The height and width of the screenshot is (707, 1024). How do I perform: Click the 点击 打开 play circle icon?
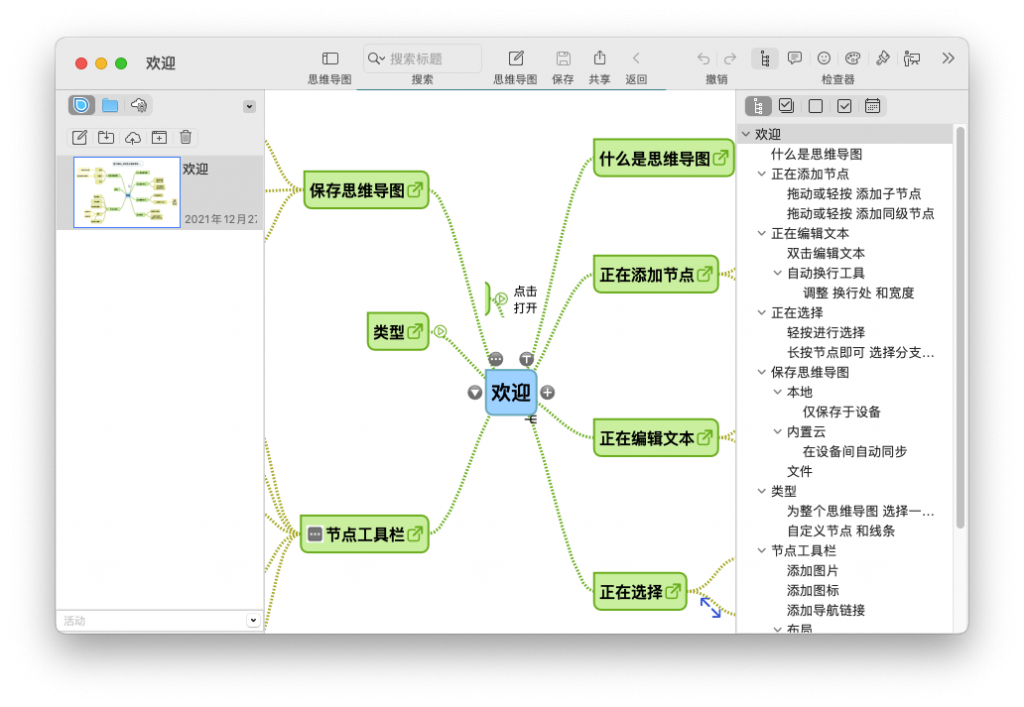(501, 299)
